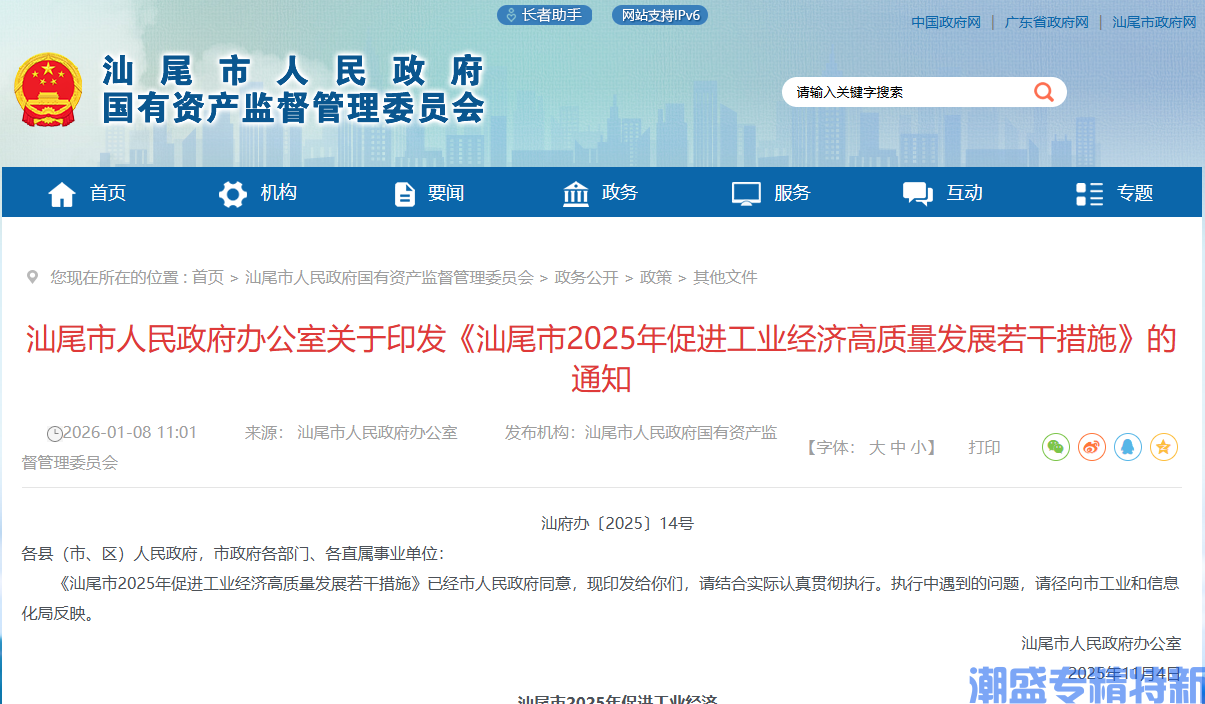The width and height of the screenshot is (1205, 704).
Task: Share article via the QQ penguin icon
Action: coord(1128,447)
